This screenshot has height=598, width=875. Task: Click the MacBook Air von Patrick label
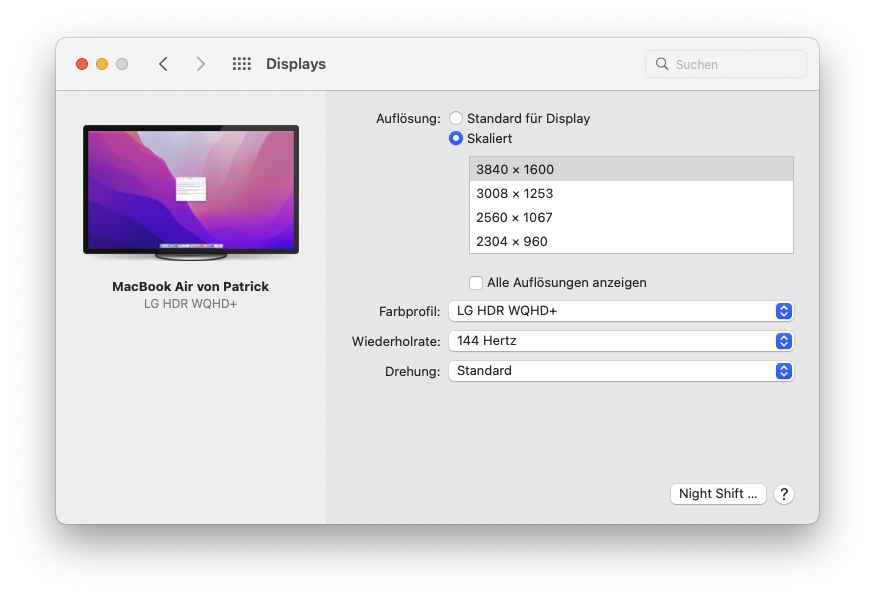190,286
